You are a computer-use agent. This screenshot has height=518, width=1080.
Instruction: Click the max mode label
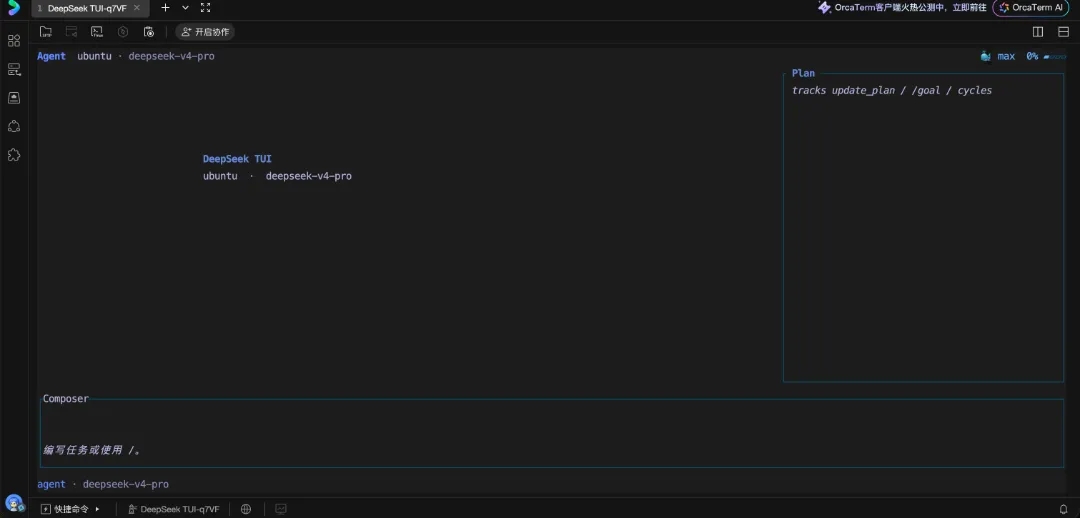[x=1006, y=56]
